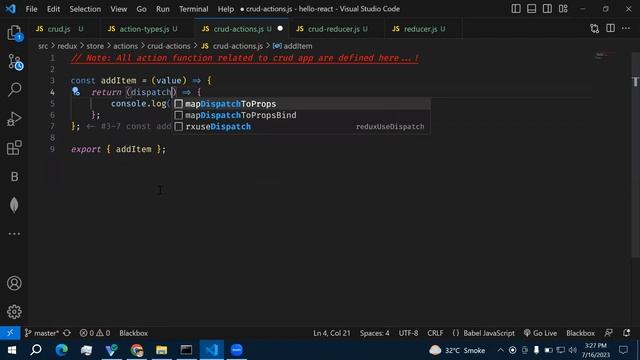The height and width of the screenshot is (360, 640).
Task: Open editor More Actions ellipsis
Action: (x=626, y=28)
